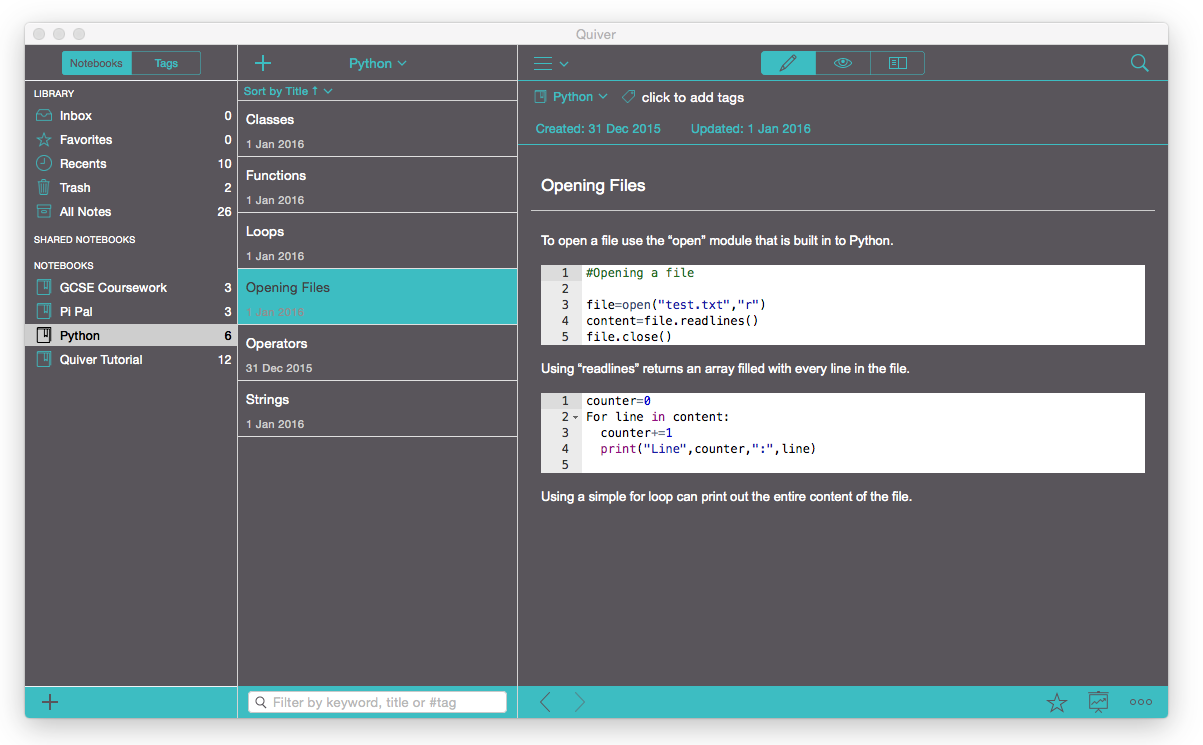Viewport: 1203px width, 745px height.
Task: Switch to side-by-side split view
Action: (x=898, y=63)
